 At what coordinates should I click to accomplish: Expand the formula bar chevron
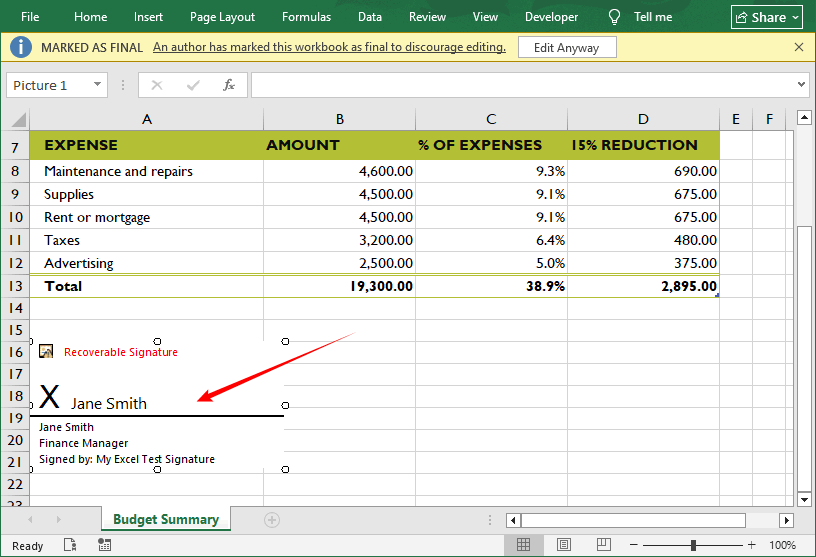(801, 84)
